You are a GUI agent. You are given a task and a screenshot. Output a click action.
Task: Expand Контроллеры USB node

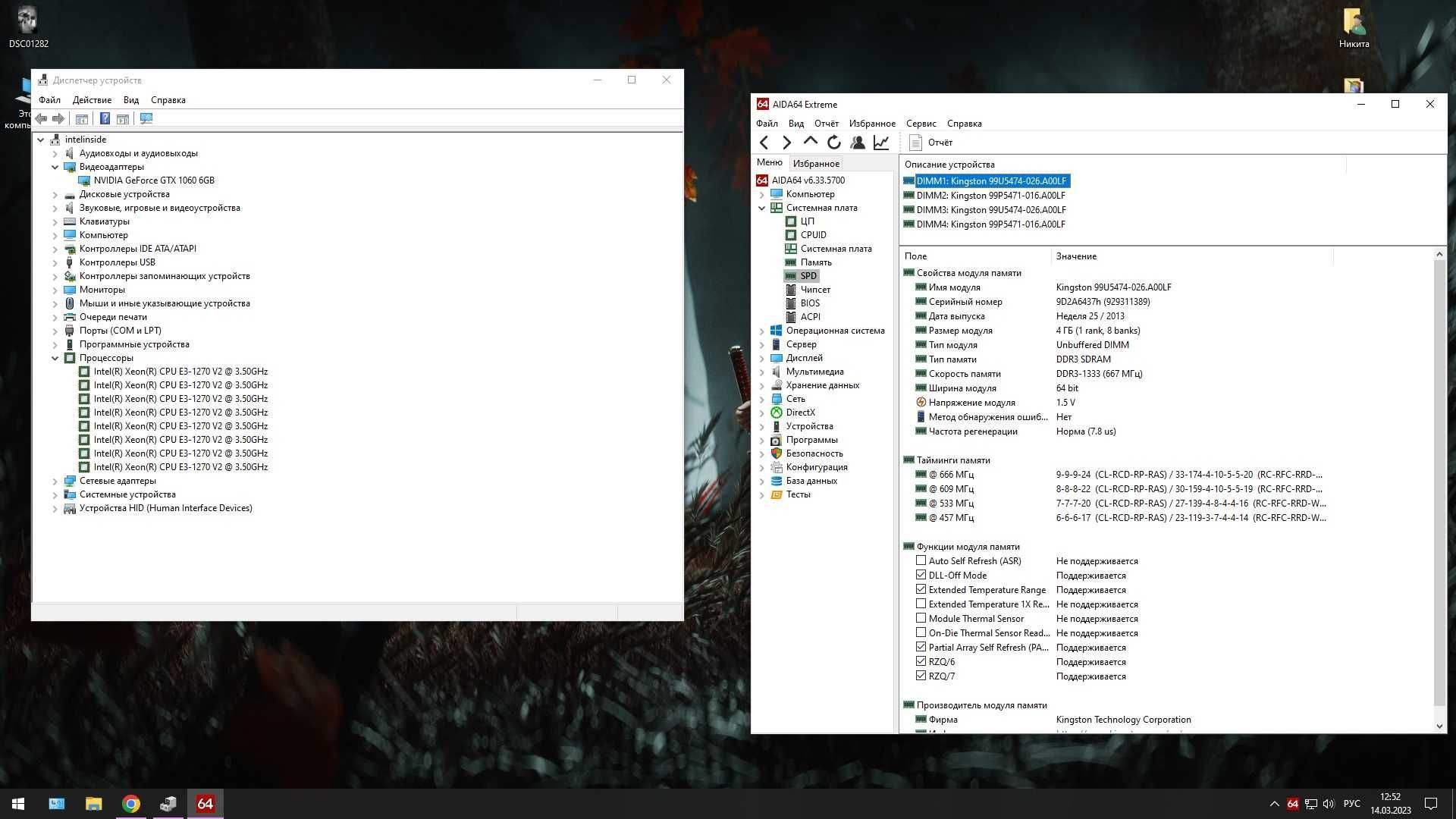[55, 262]
